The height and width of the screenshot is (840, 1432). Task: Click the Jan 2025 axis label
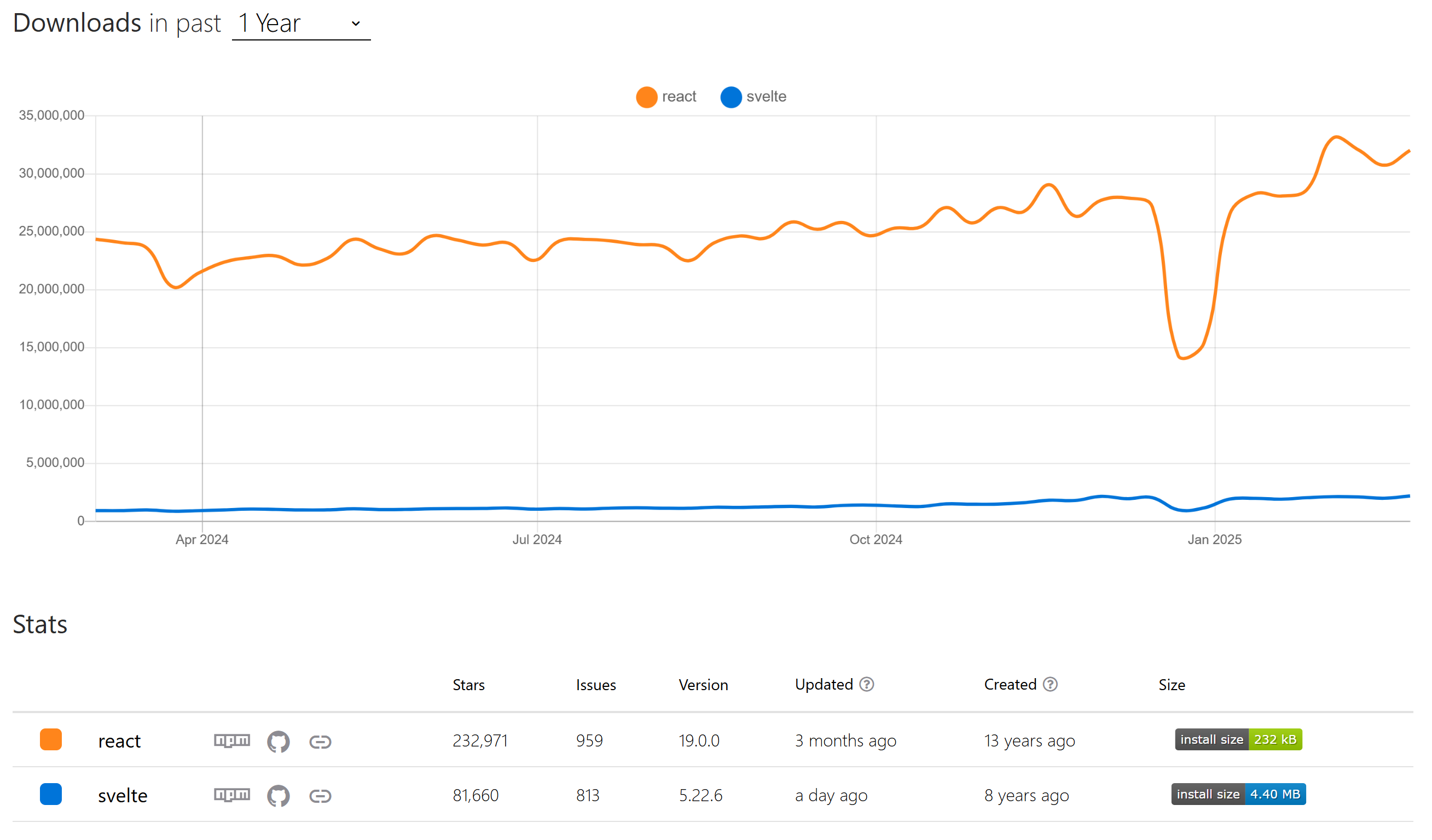[1215, 540]
